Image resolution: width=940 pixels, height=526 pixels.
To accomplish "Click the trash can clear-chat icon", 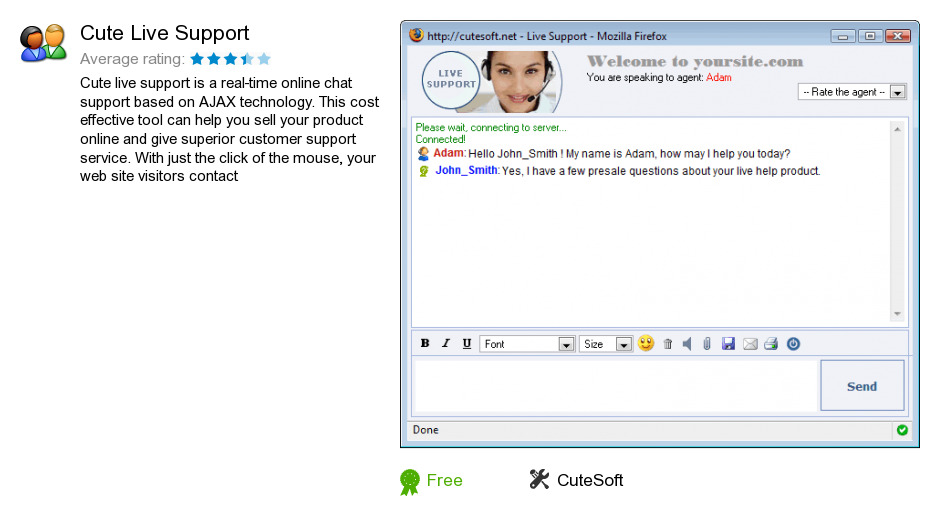I will (667, 344).
